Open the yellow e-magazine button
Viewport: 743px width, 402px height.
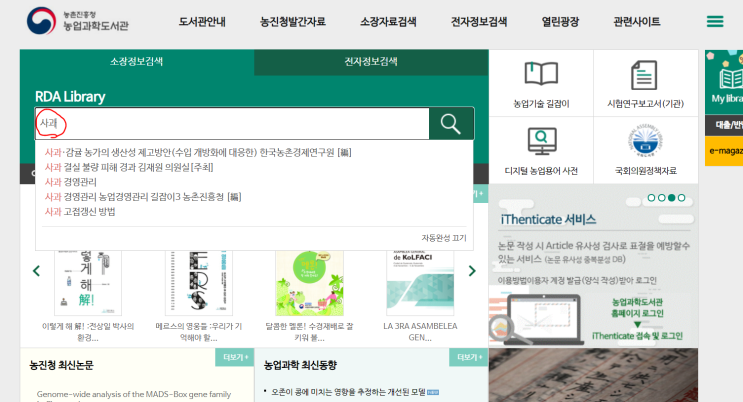coord(725,151)
